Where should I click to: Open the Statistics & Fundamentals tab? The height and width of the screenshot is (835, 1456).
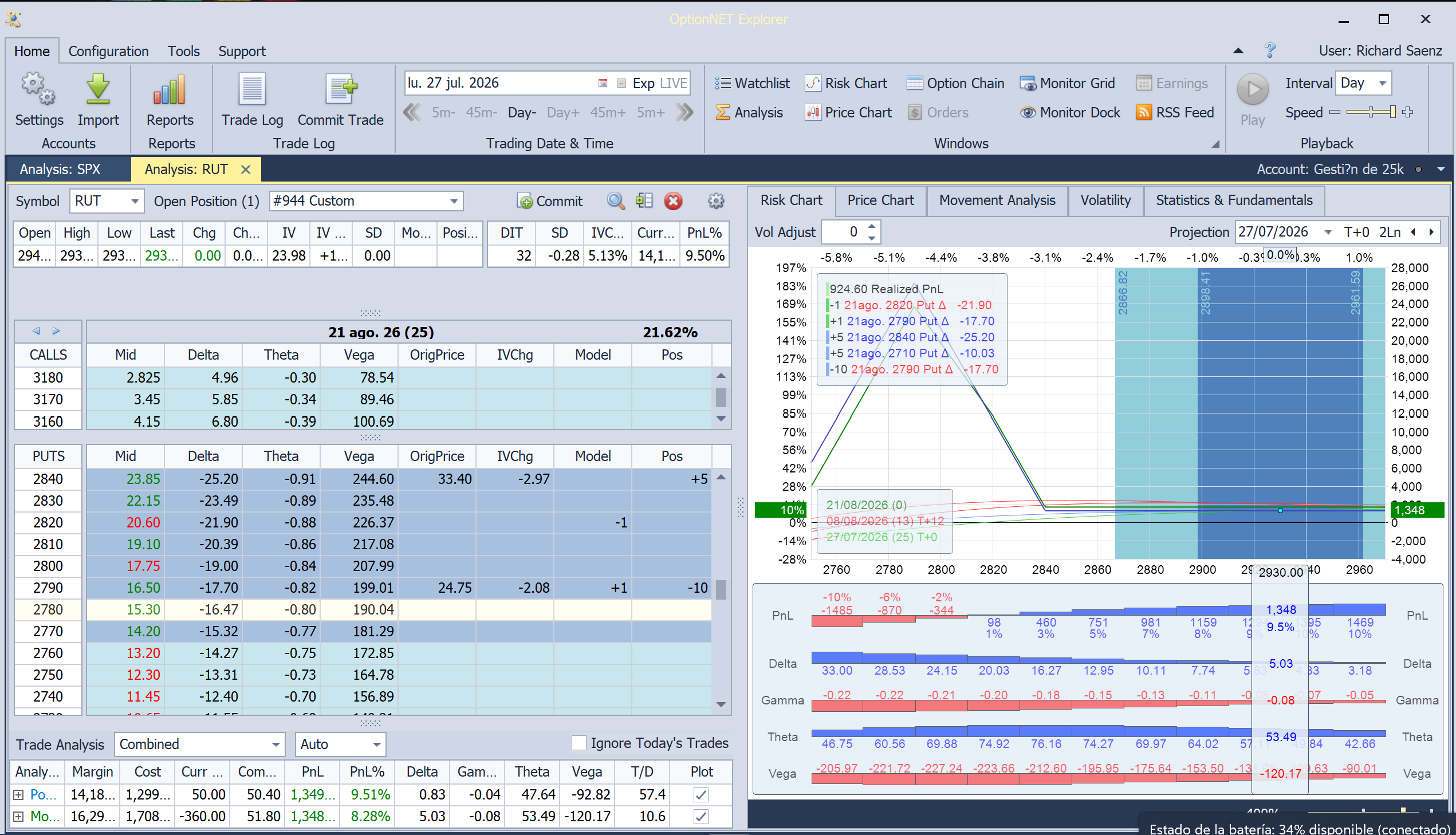point(1234,200)
